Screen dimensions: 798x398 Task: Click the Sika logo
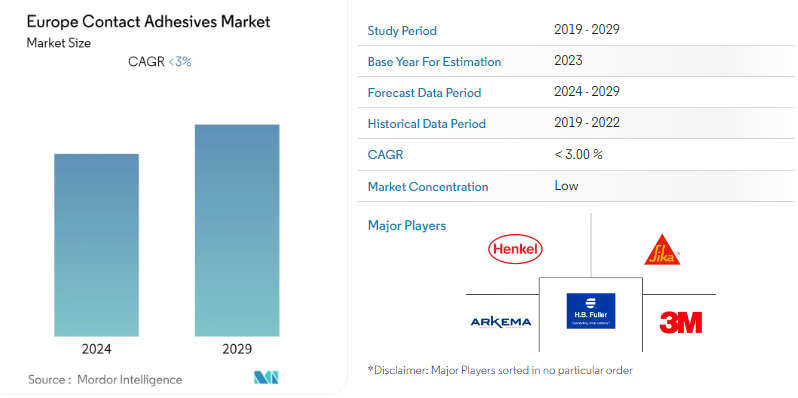pyautogui.click(x=662, y=250)
